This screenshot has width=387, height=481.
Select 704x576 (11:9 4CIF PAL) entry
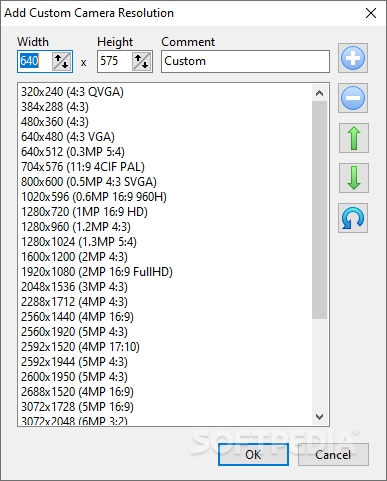tap(83, 167)
